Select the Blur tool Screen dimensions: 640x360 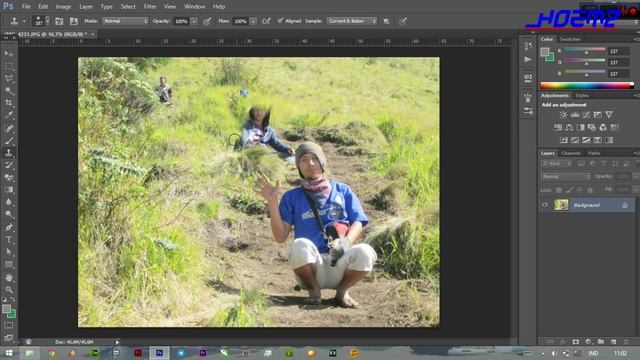pos(9,202)
